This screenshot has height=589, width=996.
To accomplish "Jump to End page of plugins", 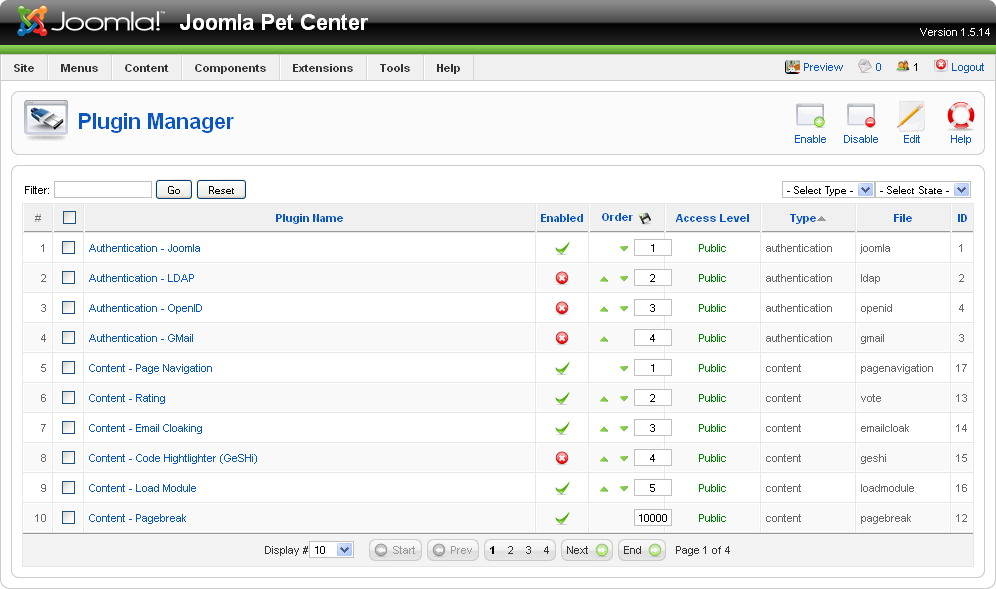I will (x=642, y=550).
